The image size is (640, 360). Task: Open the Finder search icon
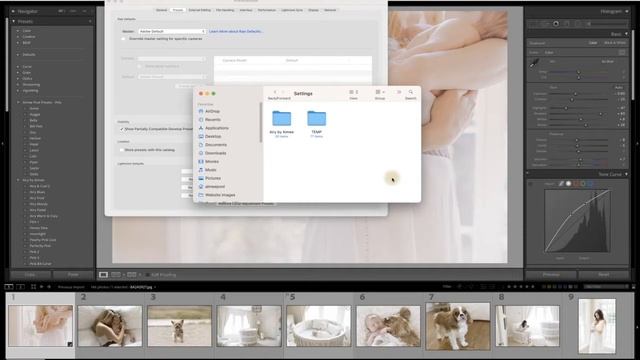(x=411, y=92)
